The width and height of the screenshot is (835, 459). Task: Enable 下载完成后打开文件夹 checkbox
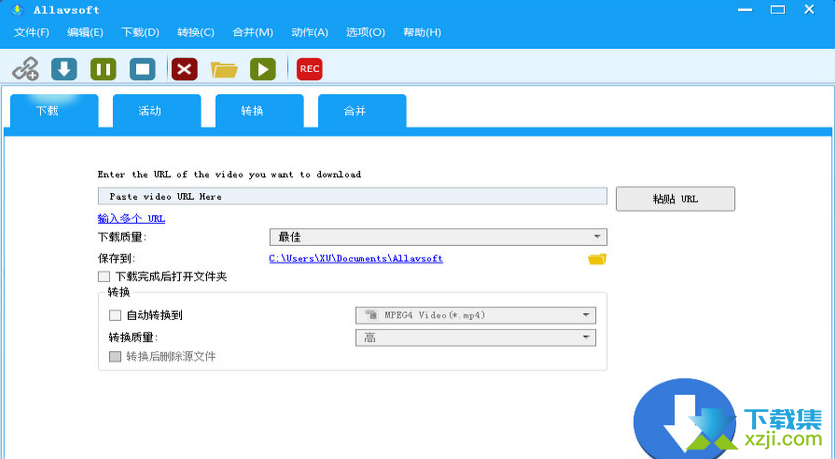click(104, 276)
